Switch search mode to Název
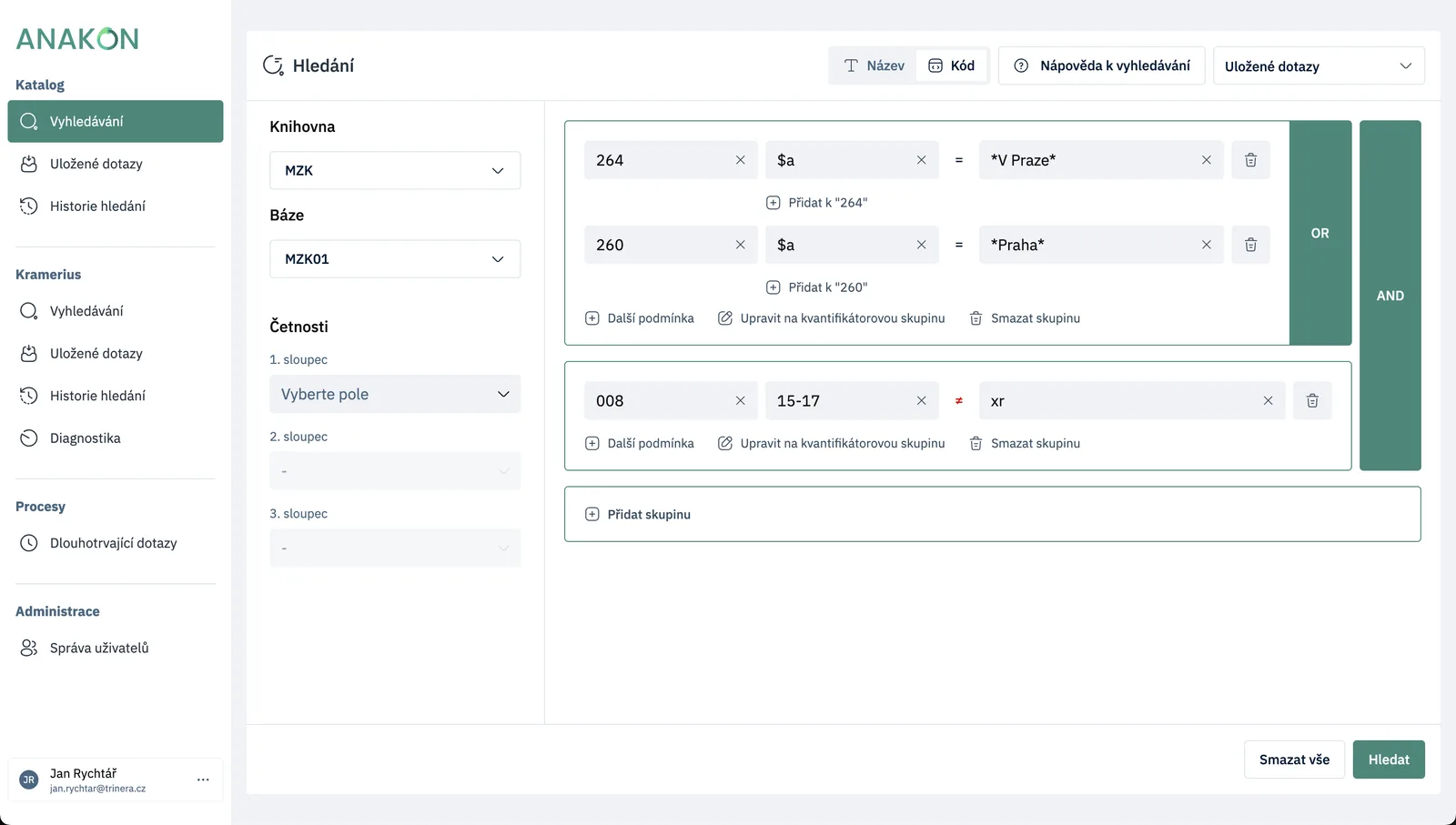The image size is (1456, 825). [x=875, y=65]
